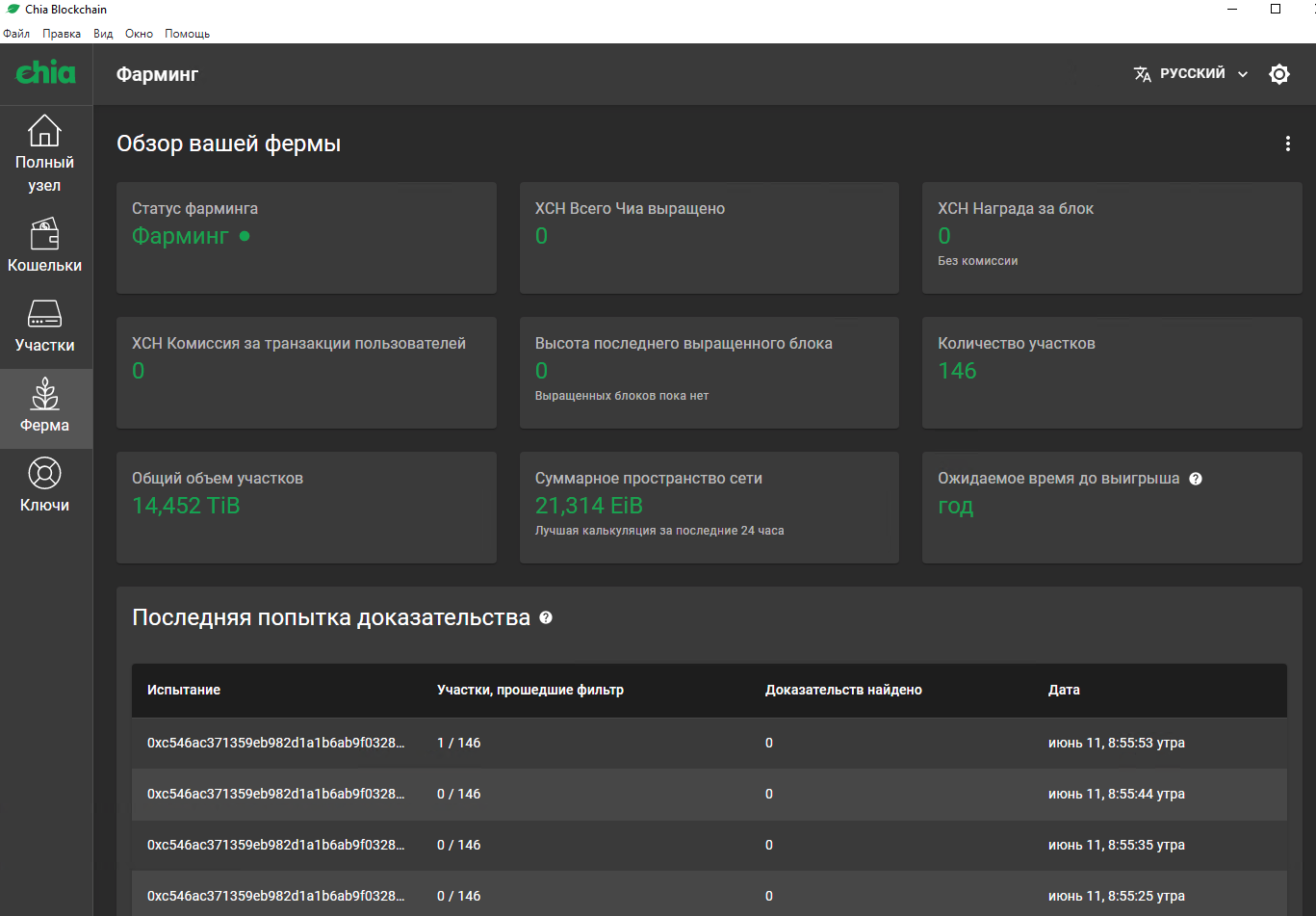This screenshot has height=916, width=1316.
Task: Expand the Русский language dropdown
Action: 1192,74
